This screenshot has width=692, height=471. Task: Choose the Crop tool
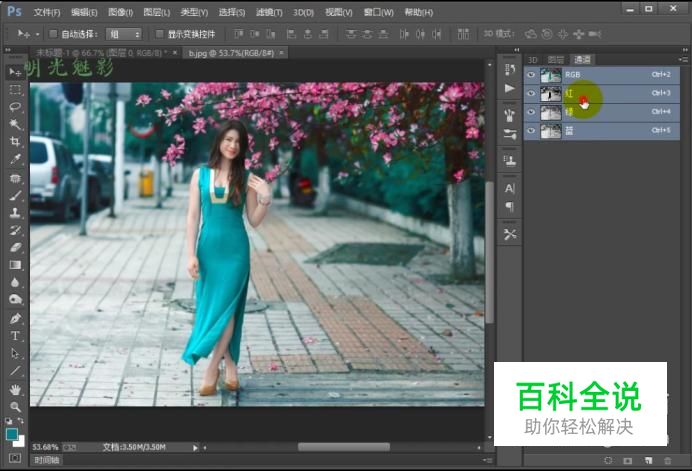pyautogui.click(x=15, y=142)
